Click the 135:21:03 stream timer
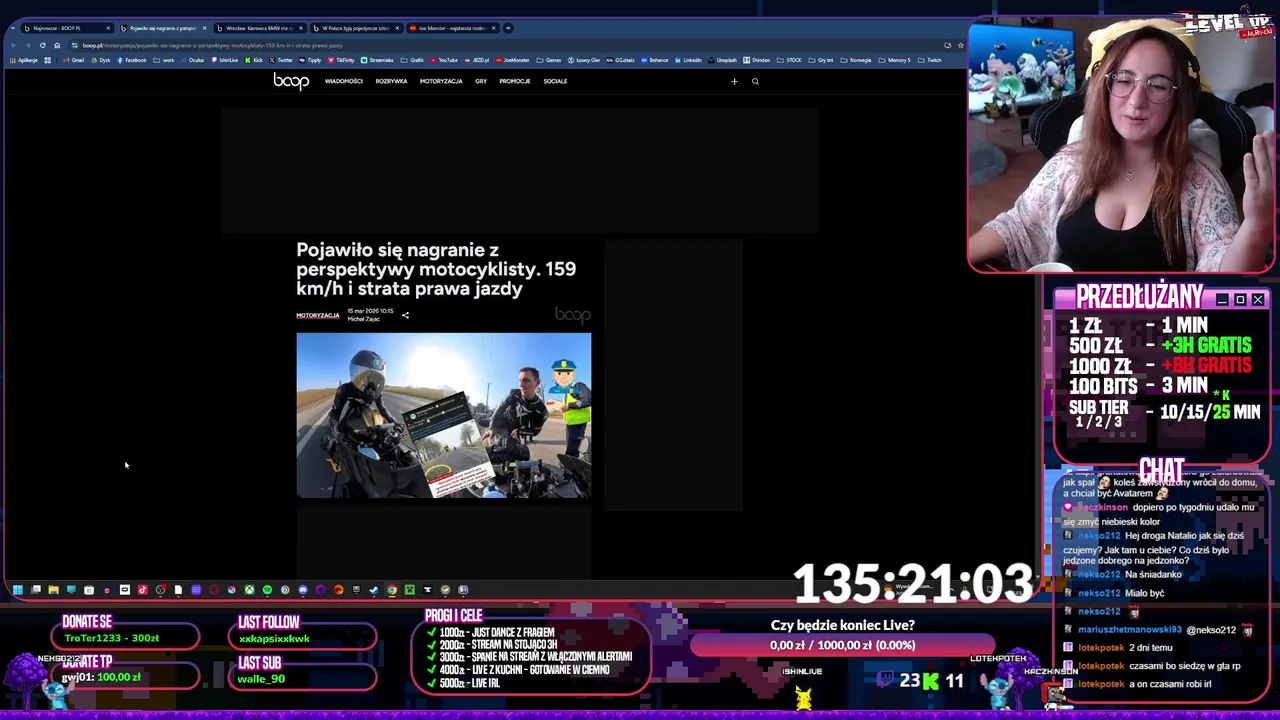1280x720 pixels. [x=912, y=583]
